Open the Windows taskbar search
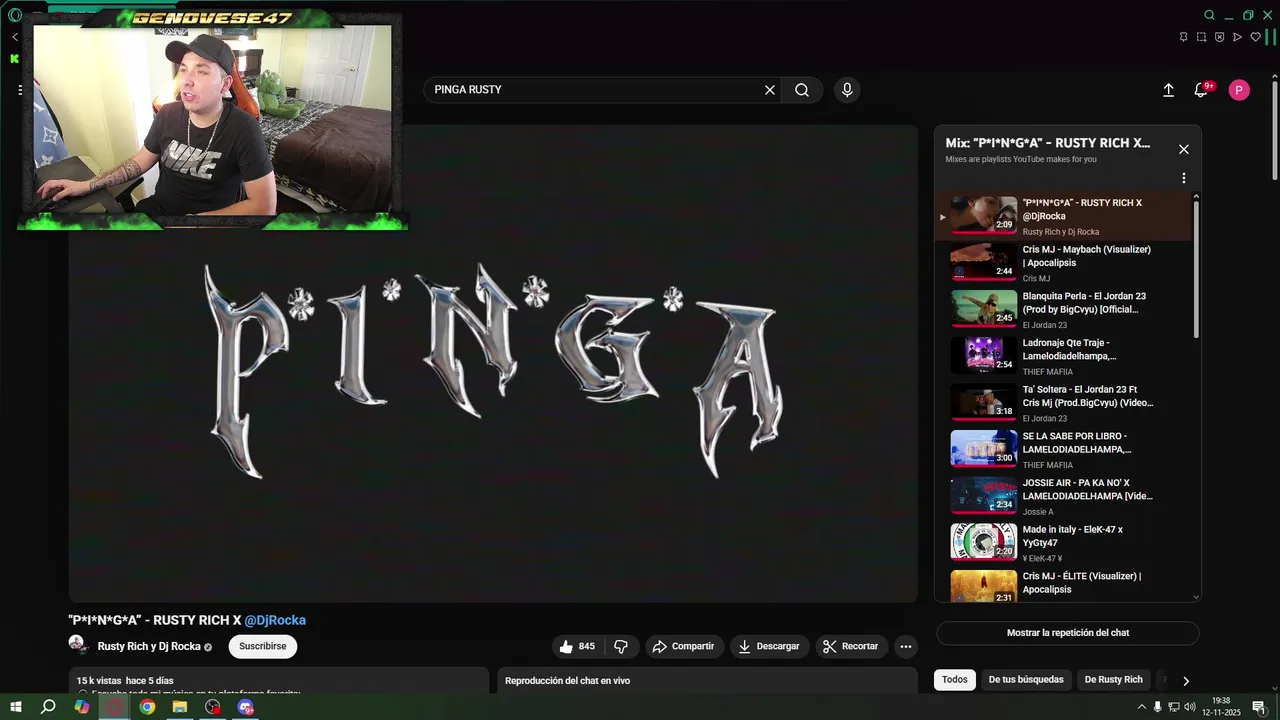This screenshot has height=720, width=1280. (48, 707)
